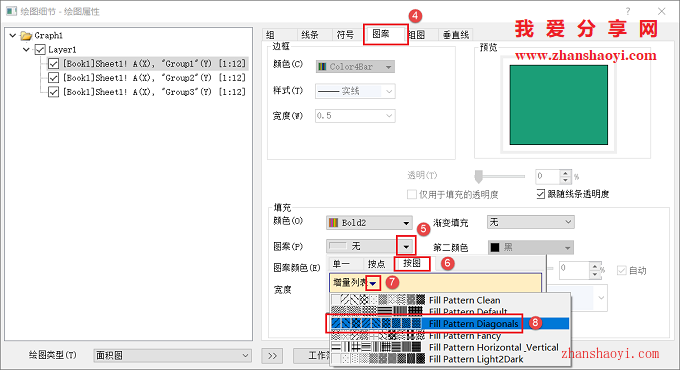Click the double-arrow collapse panel button
The image size is (680, 370).
coord(272,356)
